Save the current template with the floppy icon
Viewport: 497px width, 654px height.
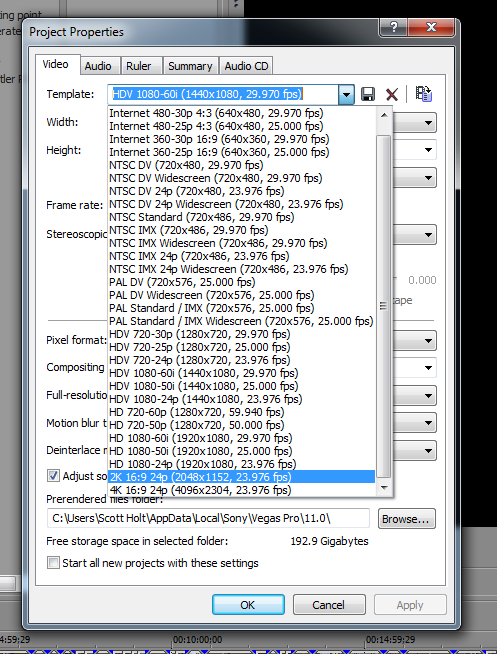tap(367, 94)
